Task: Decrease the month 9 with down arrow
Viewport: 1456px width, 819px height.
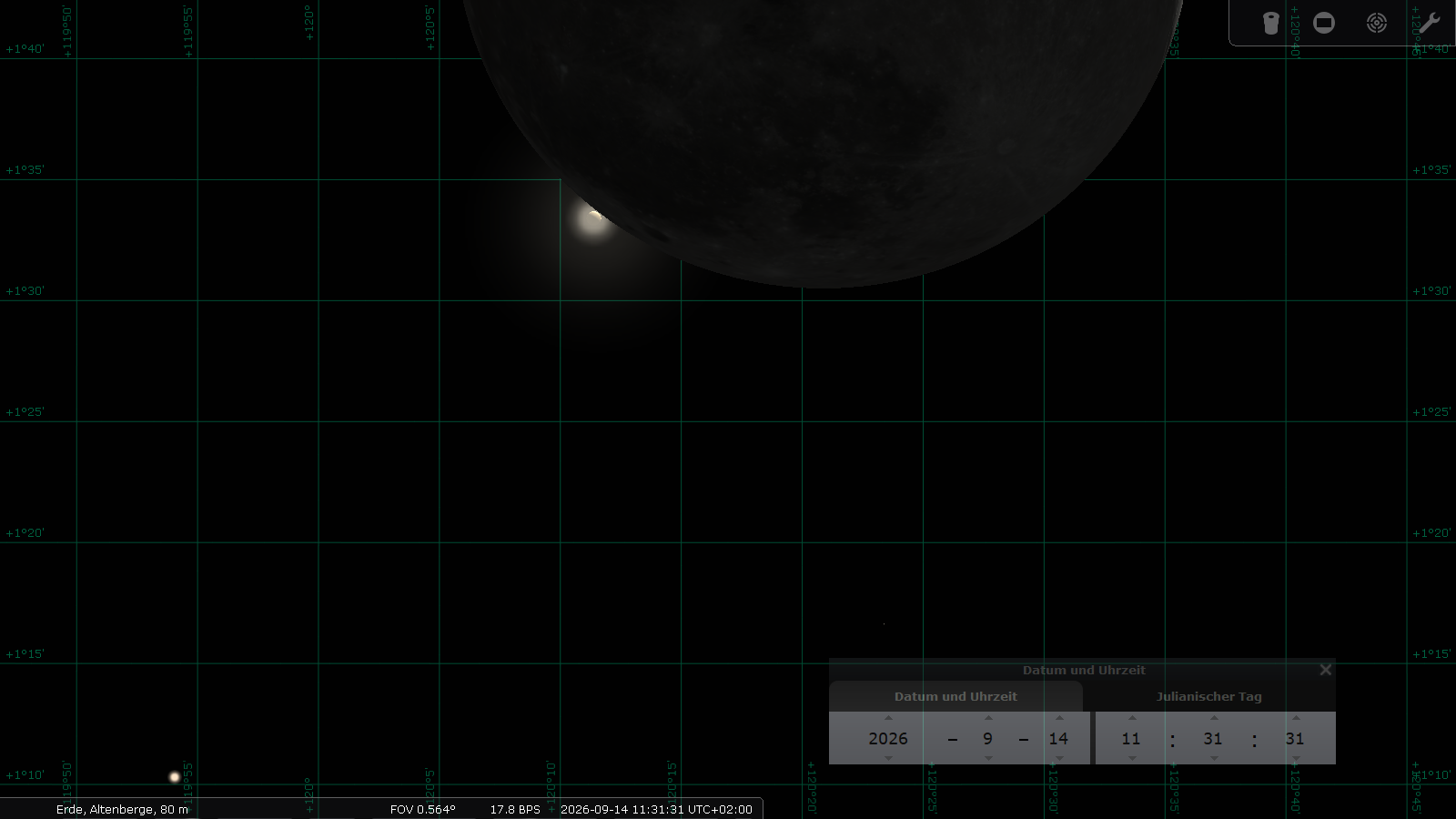Action: (988, 758)
